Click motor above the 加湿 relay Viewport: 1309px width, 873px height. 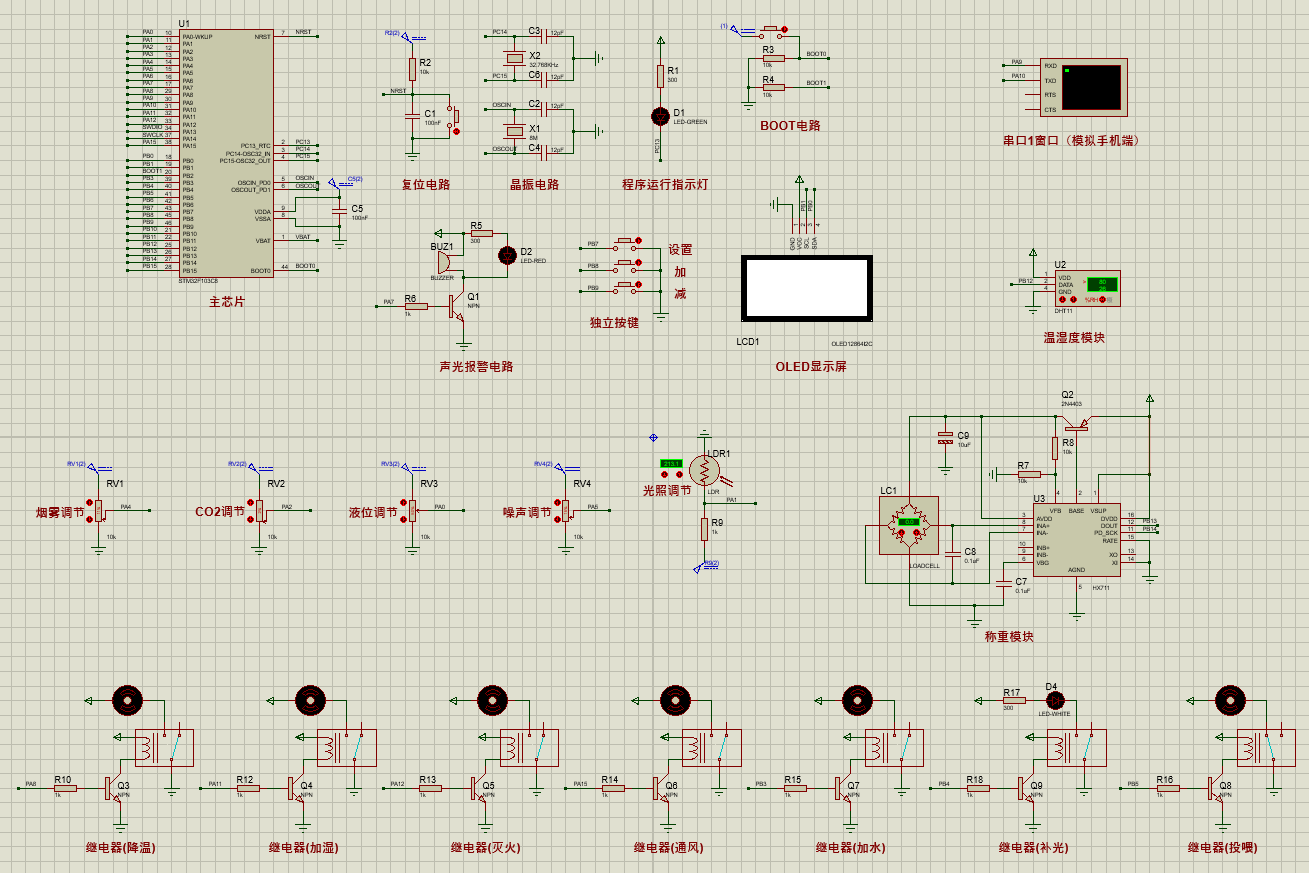click(x=308, y=701)
